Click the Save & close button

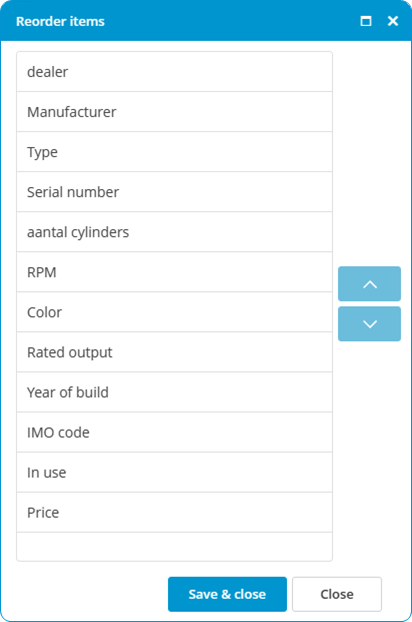[227, 594]
